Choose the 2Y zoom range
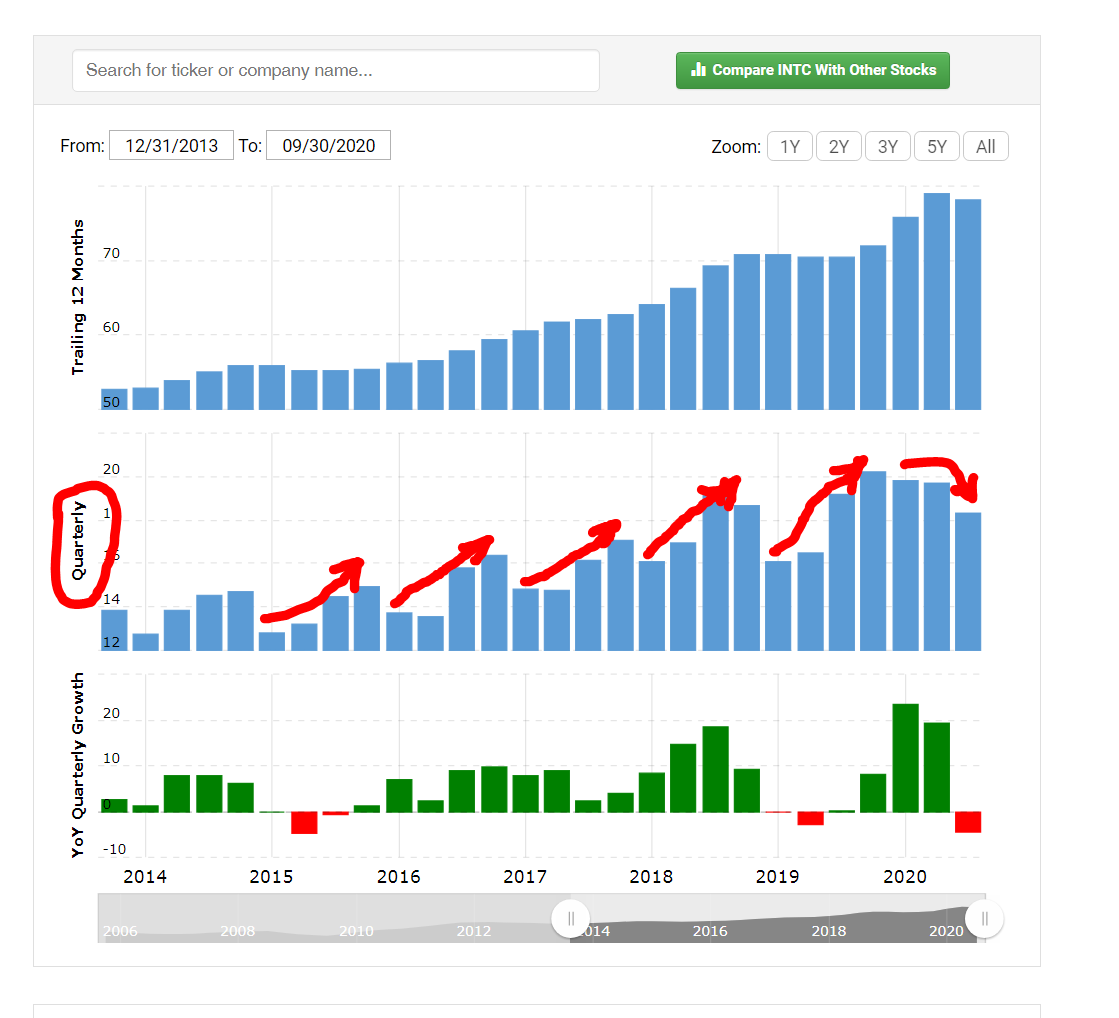 pyautogui.click(x=839, y=147)
